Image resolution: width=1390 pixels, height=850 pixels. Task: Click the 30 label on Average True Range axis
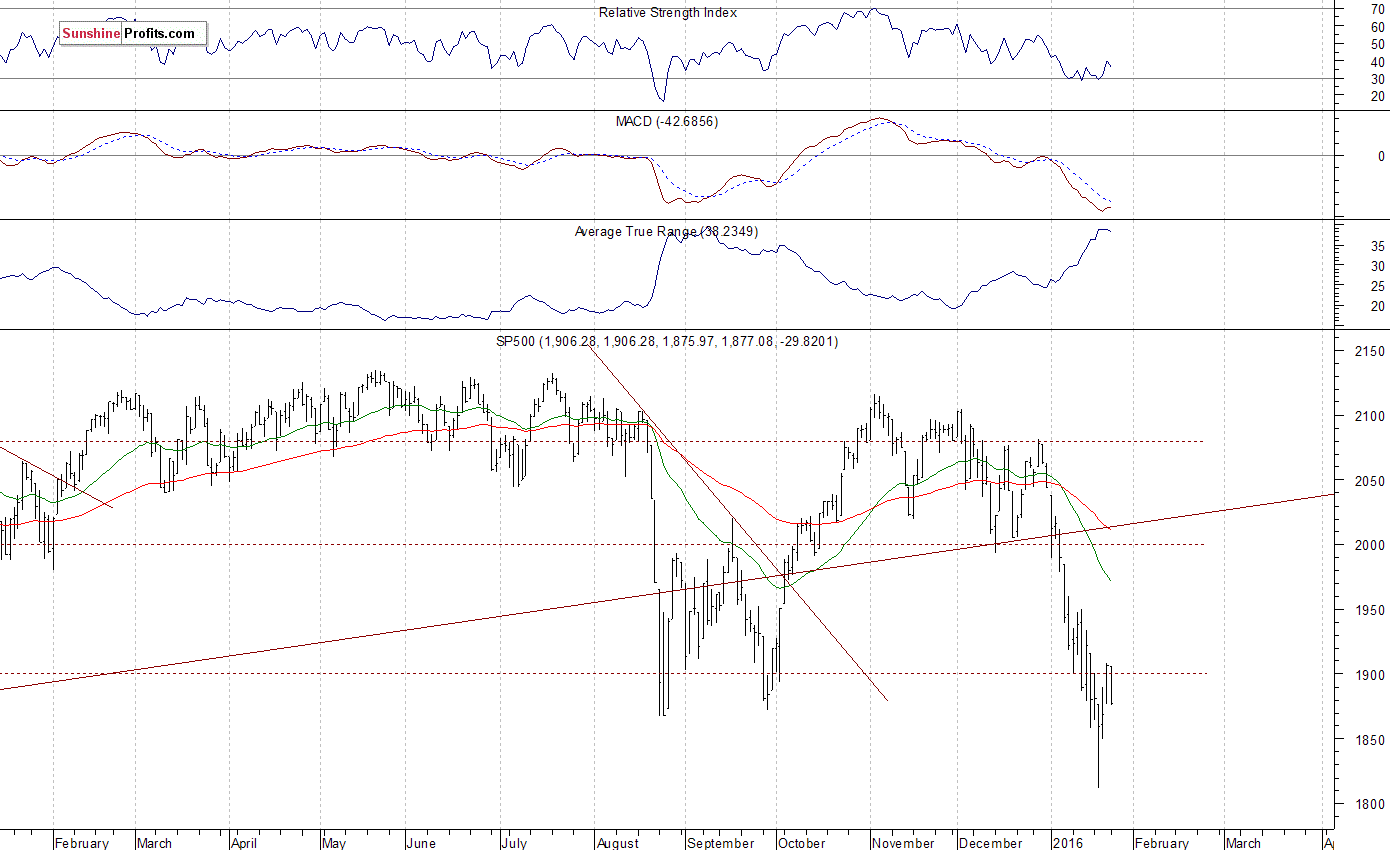[1377, 266]
